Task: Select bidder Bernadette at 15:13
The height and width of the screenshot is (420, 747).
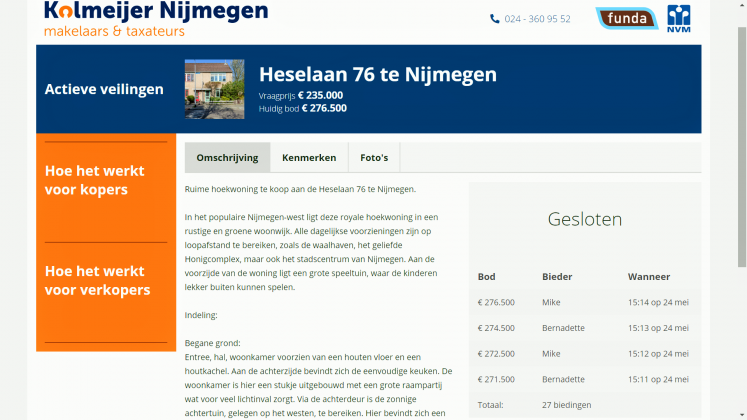Action: [563, 328]
